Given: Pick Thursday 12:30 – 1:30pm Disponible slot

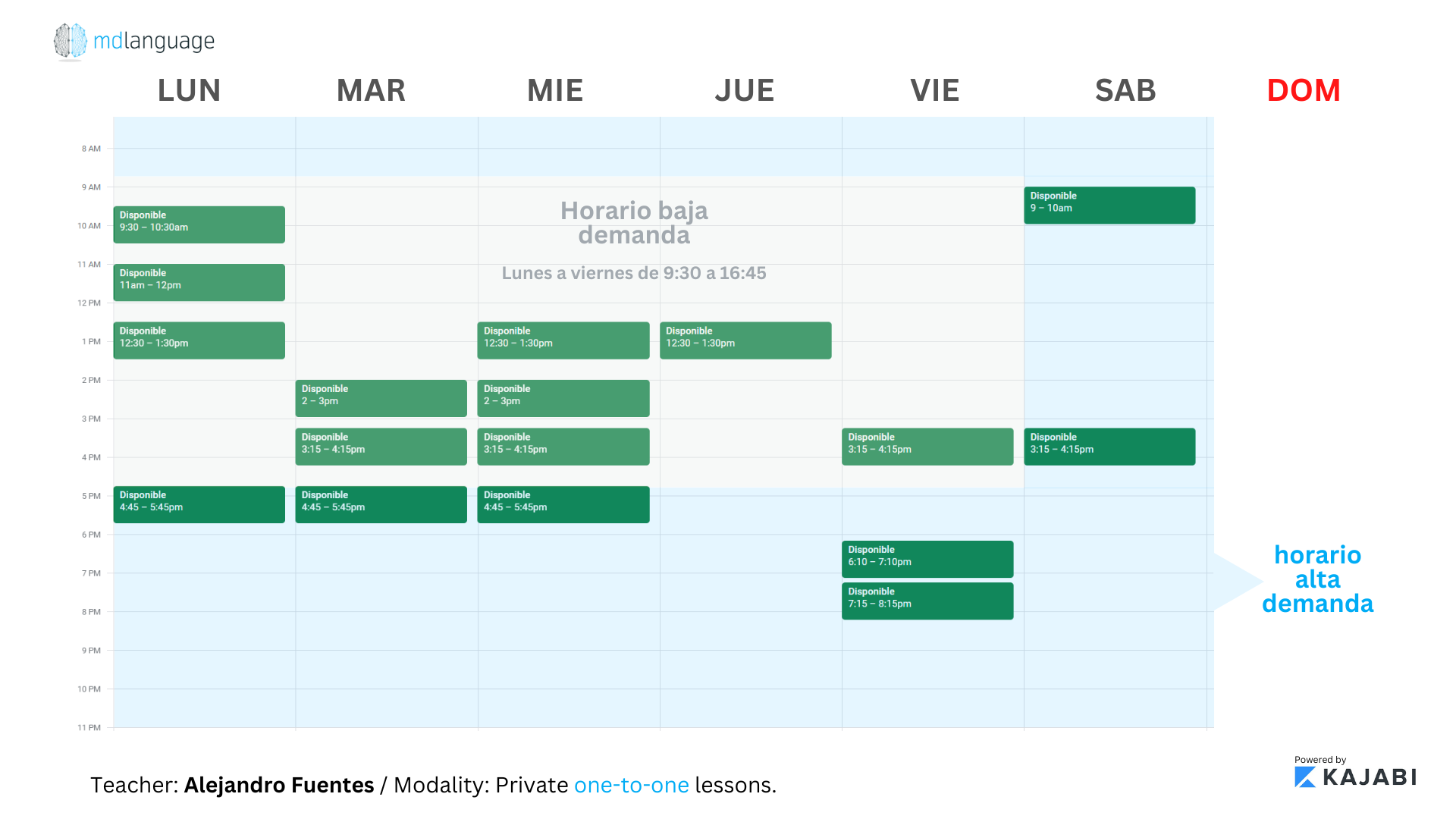Looking at the screenshot, I should (745, 340).
